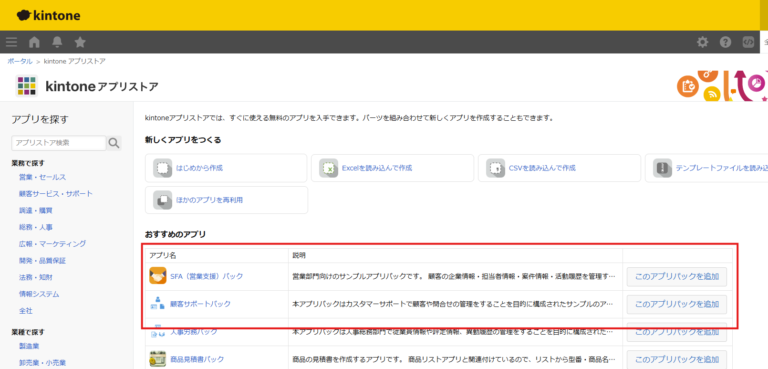Screen dimensions: 768x369
Task: Open the settings gear icon
Action: 702,42
